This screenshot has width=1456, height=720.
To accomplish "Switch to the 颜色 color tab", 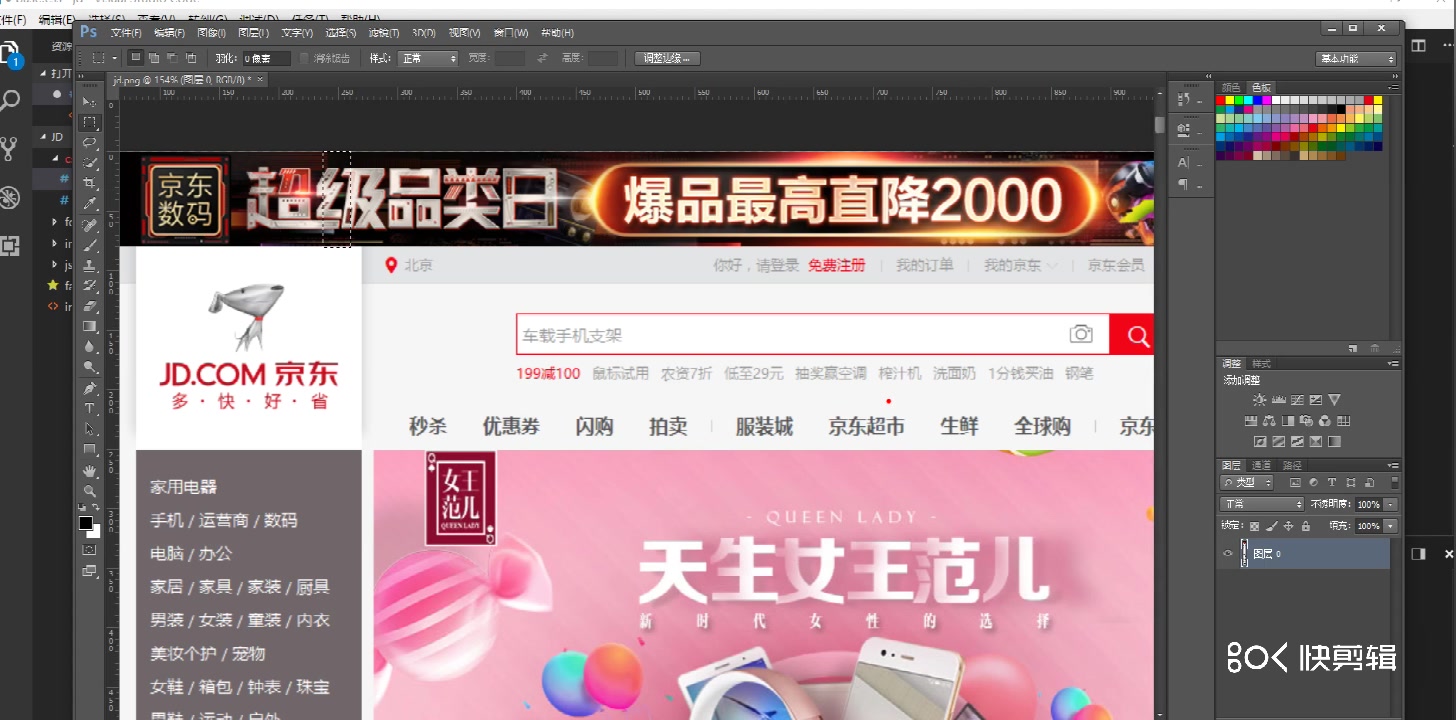I will coord(1231,87).
